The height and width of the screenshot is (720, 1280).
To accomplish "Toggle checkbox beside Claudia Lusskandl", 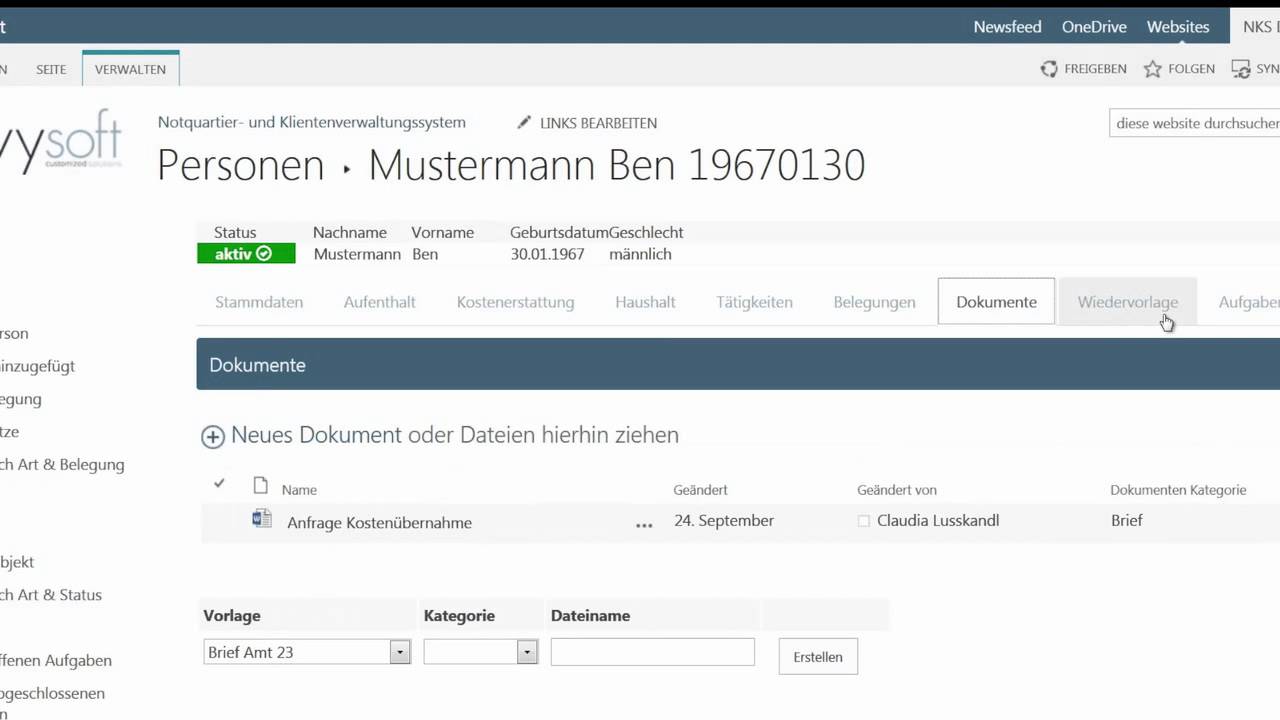I will pyautogui.click(x=864, y=521).
